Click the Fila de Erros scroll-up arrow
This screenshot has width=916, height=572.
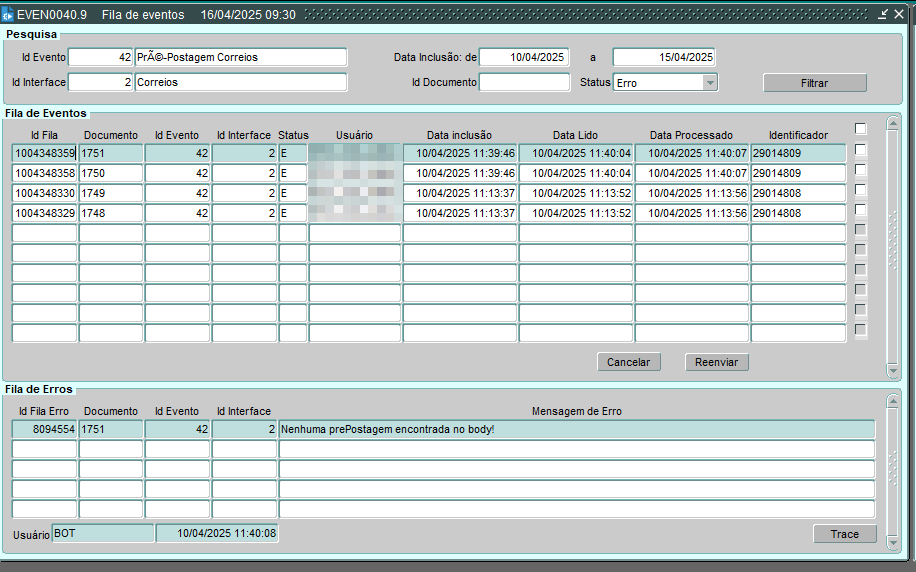point(893,402)
